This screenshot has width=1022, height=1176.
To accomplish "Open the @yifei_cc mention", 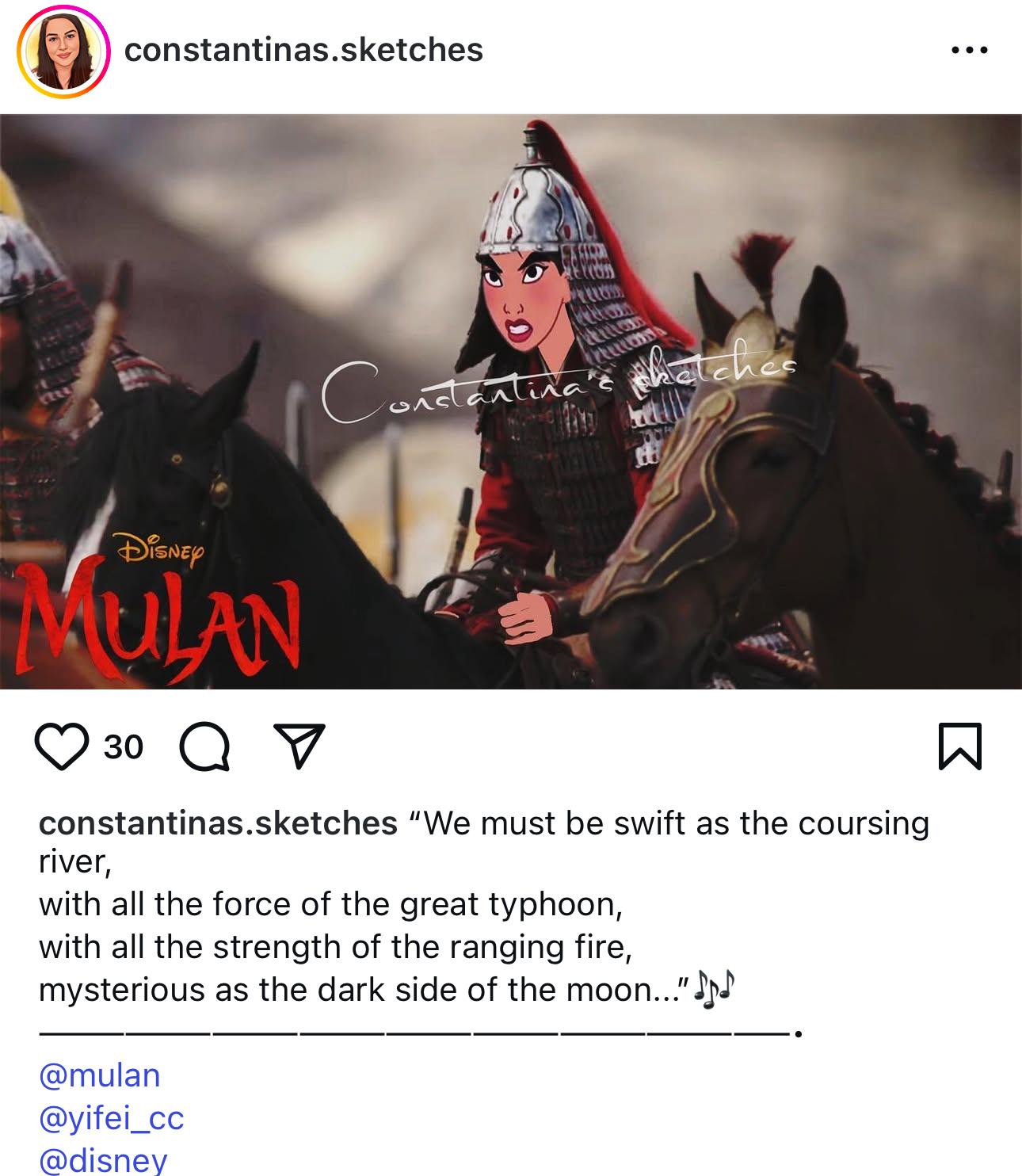I will click(x=111, y=1118).
